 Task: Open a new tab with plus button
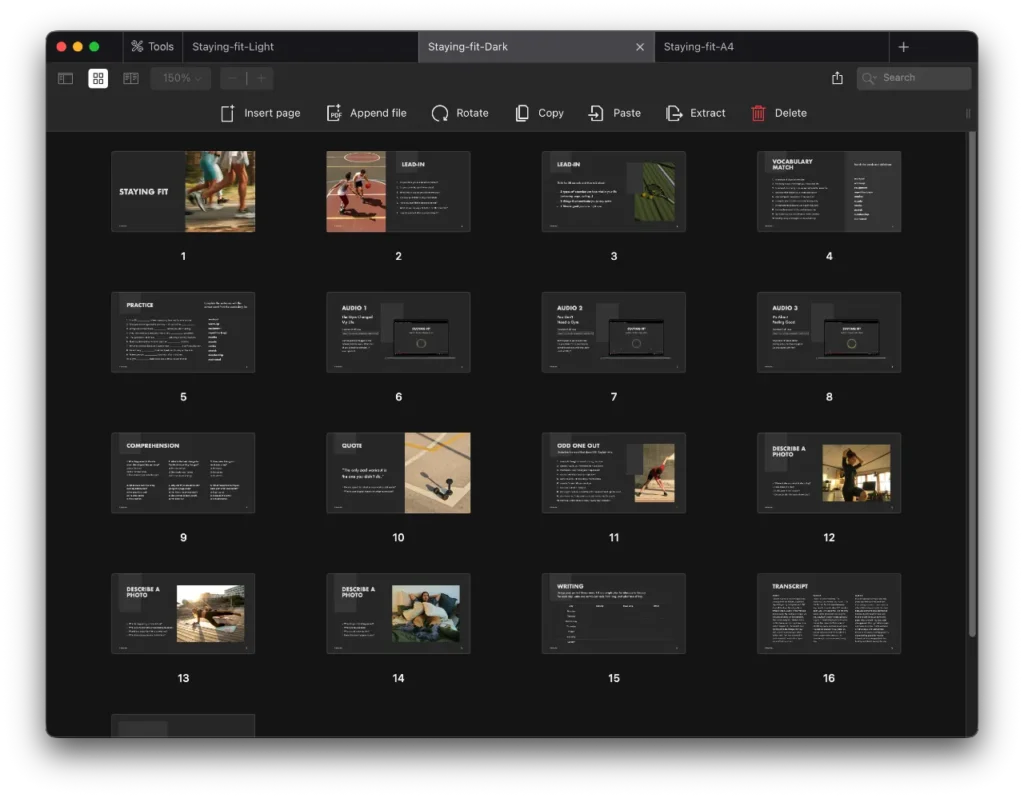[903, 47]
